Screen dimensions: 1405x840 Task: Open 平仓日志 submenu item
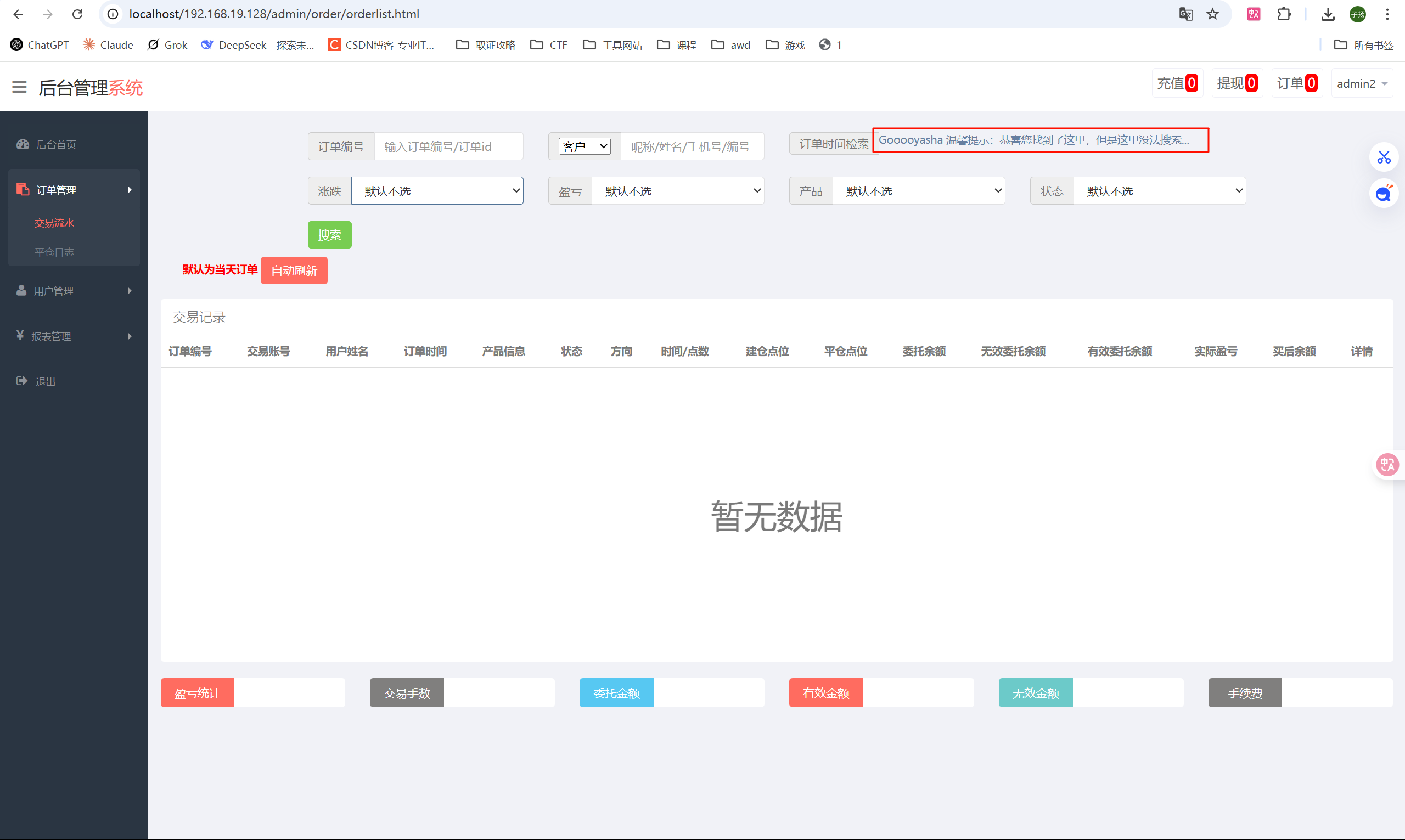[54, 252]
